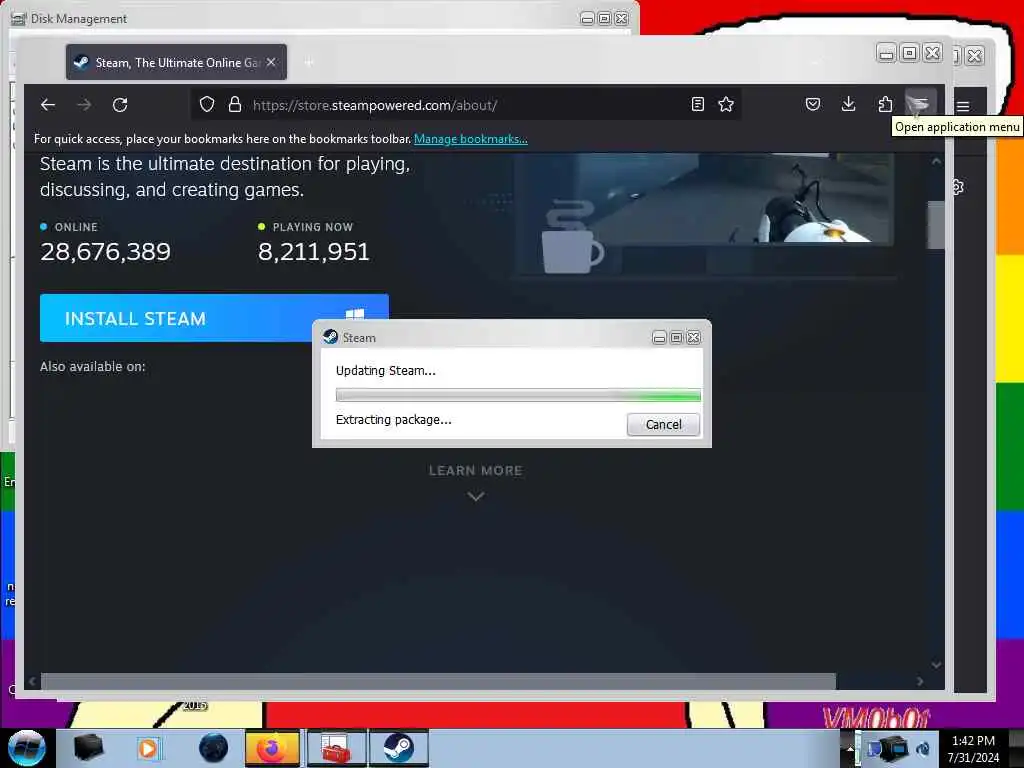This screenshot has width=1024, height=768.
Task: Open the black box taskbar icon
Action: pos(88,748)
